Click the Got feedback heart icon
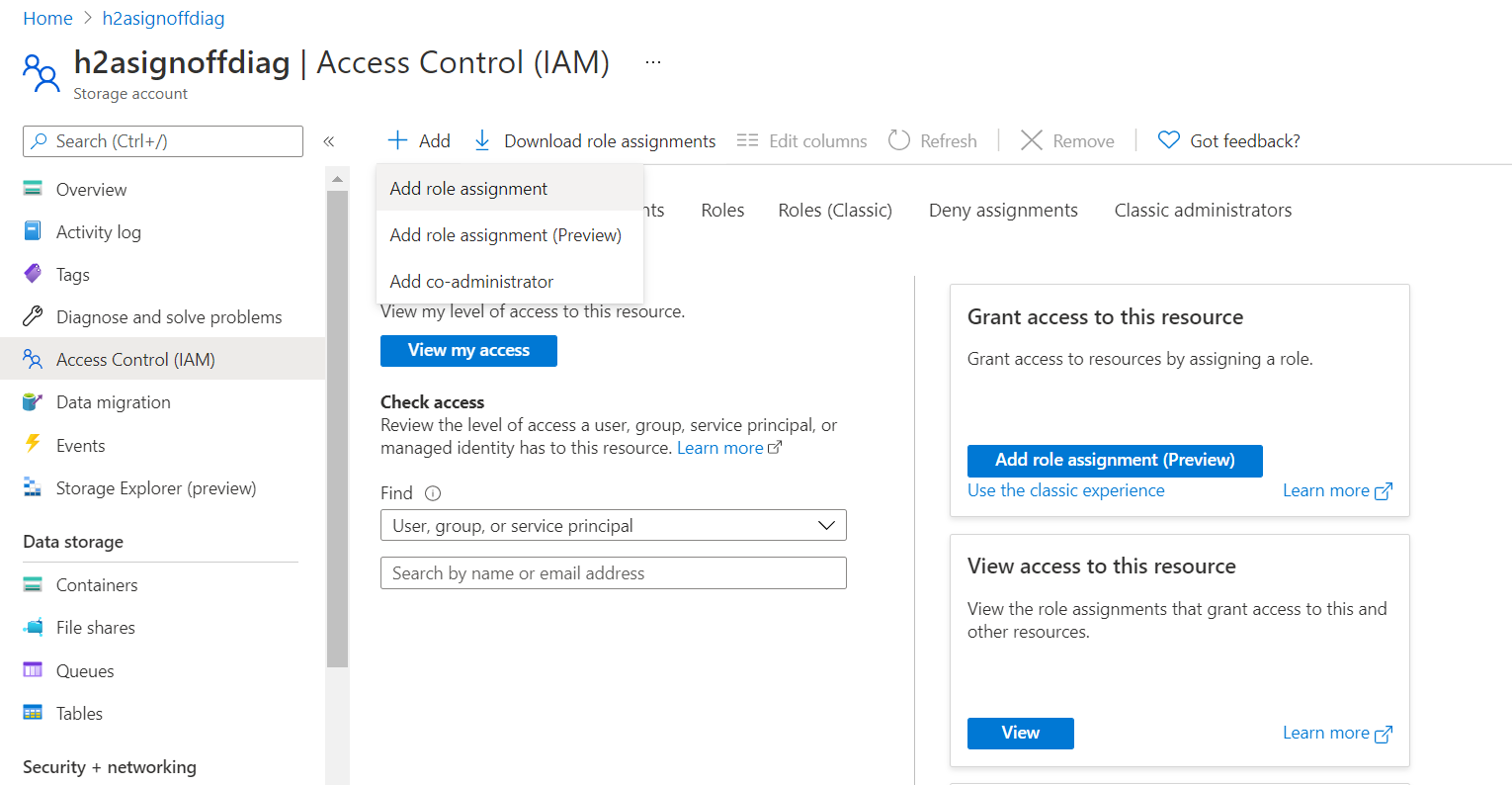Image resolution: width=1512 pixels, height=785 pixels. pyautogui.click(x=1168, y=140)
